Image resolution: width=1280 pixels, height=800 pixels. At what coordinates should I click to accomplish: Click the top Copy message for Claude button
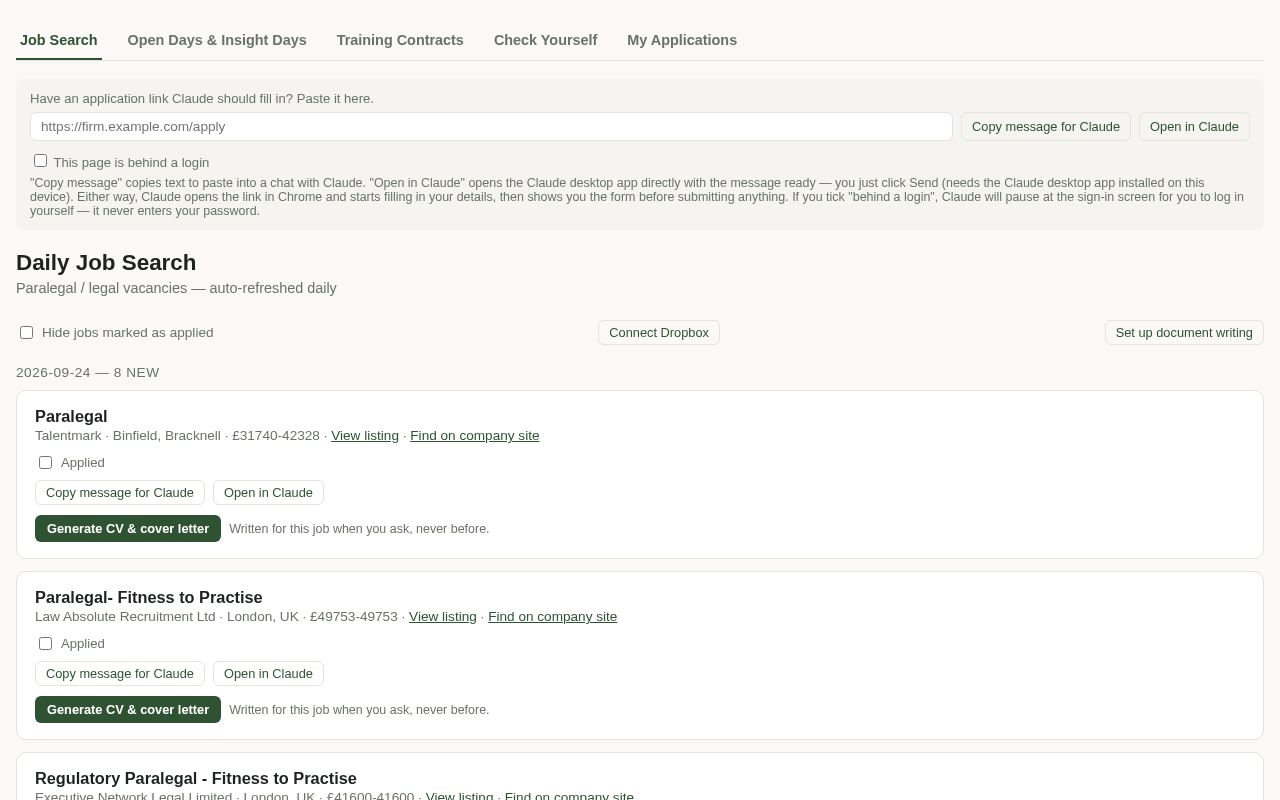(x=1046, y=127)
